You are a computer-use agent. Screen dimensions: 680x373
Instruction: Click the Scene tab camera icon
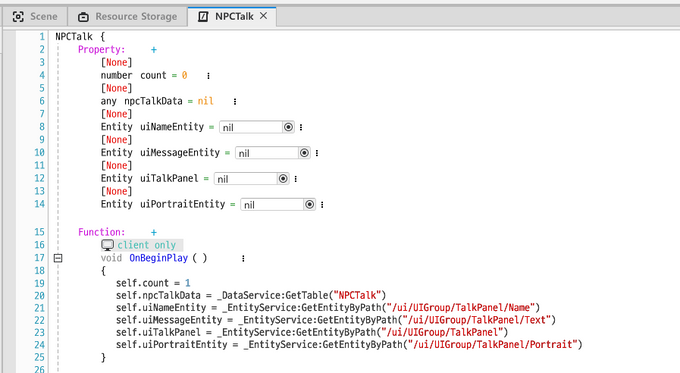(18, 16)
